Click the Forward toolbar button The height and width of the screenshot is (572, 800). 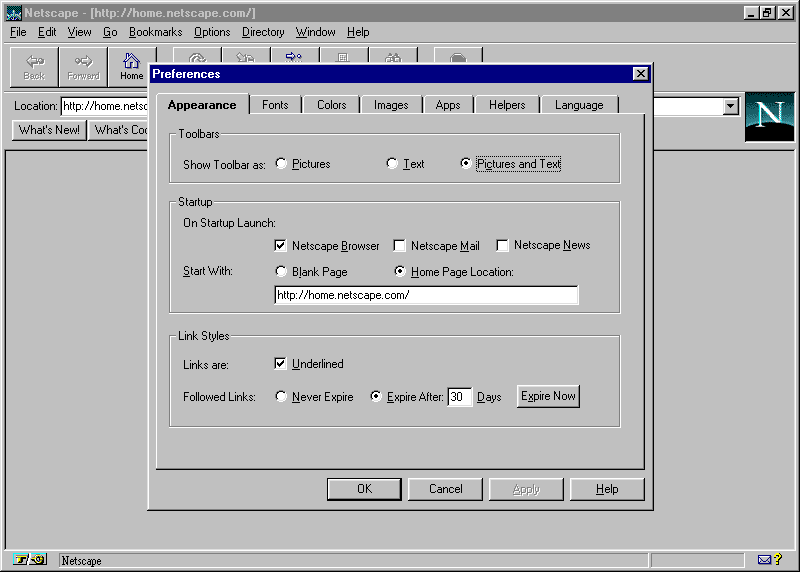pyautogui.click(x=83, y=67)
